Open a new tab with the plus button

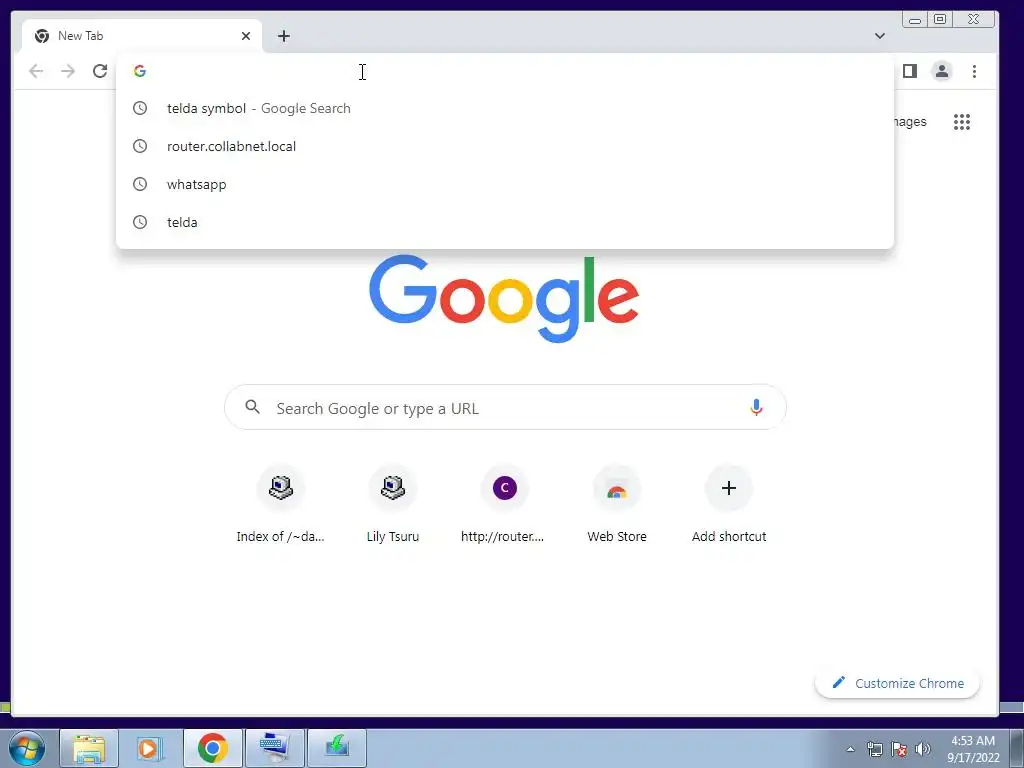tap(283, 36)
